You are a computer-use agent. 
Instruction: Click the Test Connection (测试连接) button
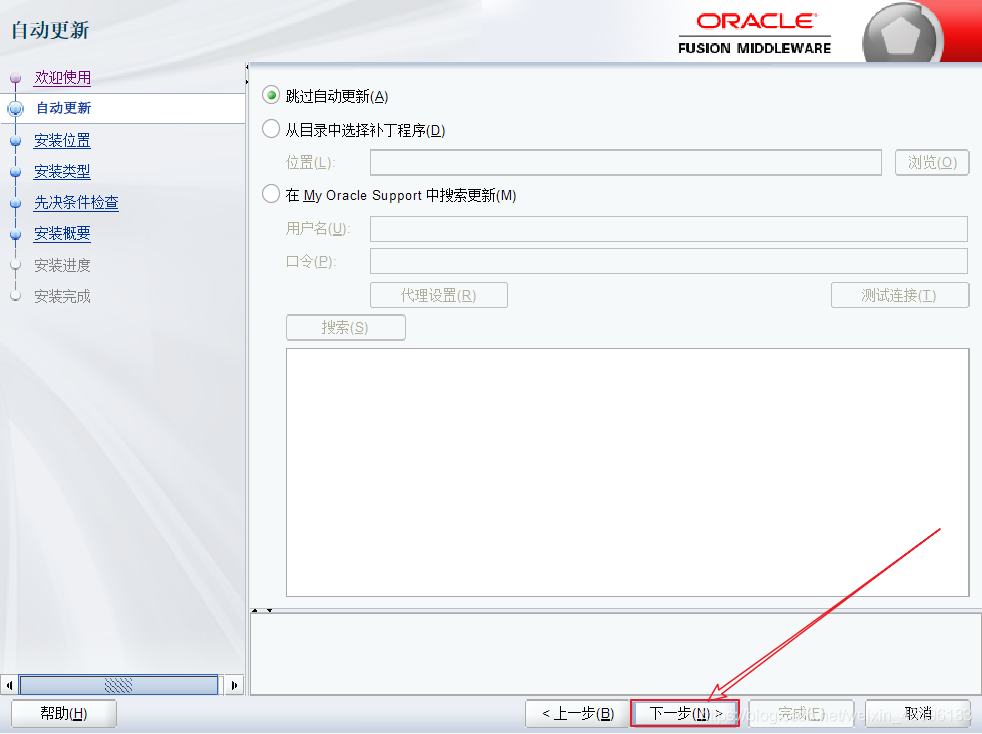899,295
